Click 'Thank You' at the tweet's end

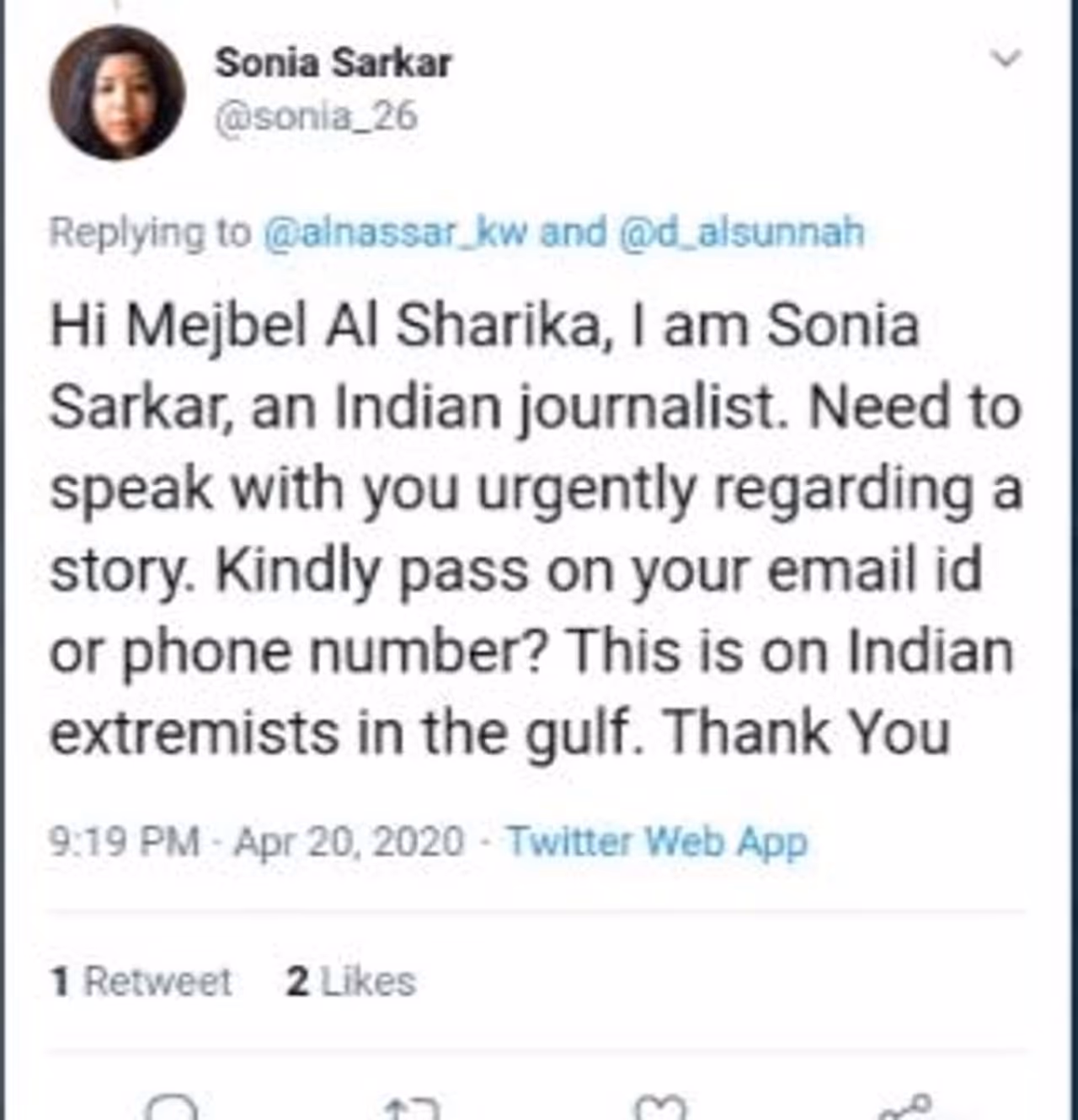click(807, 733)
